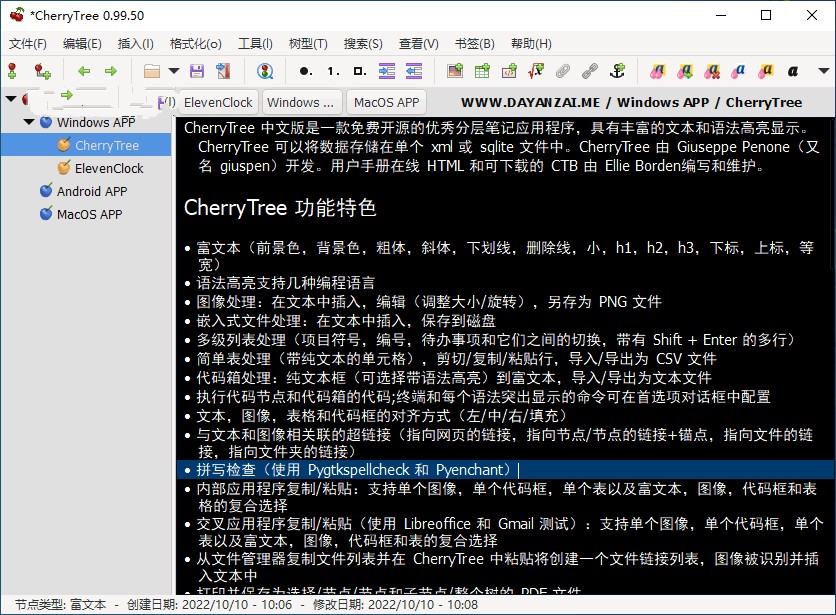Go forward to next visited node
Screen dimensions: 836x615
110,70
